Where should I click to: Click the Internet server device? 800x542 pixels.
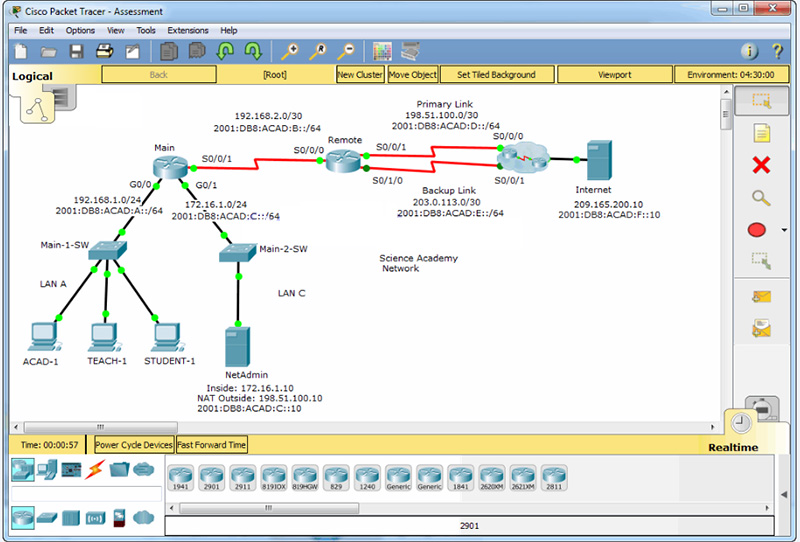click(x=599, y=160)
